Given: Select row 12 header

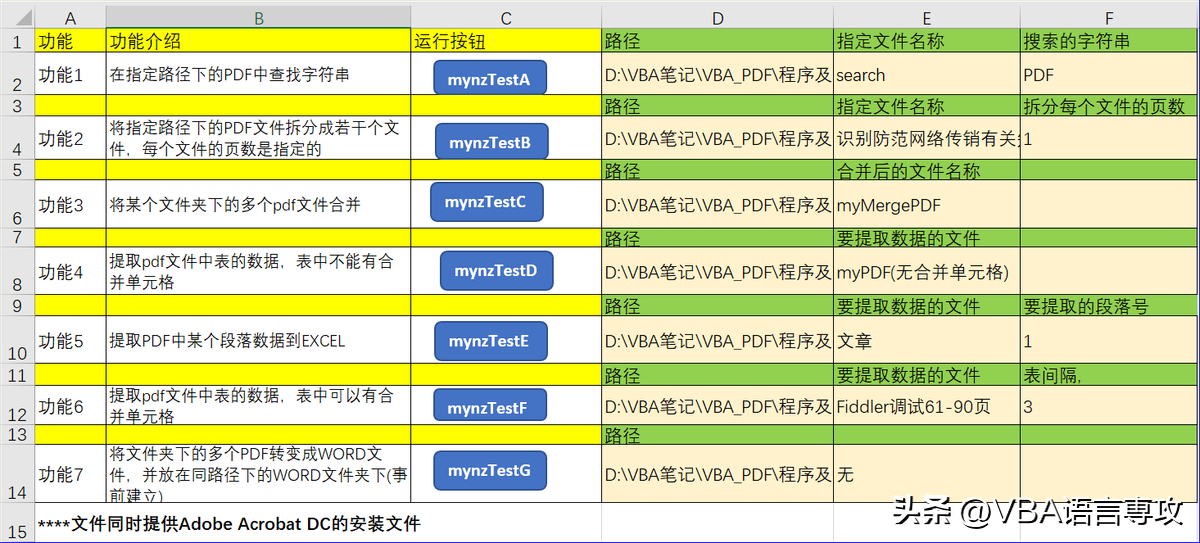Looking at the screenshot, I should 17,405.
